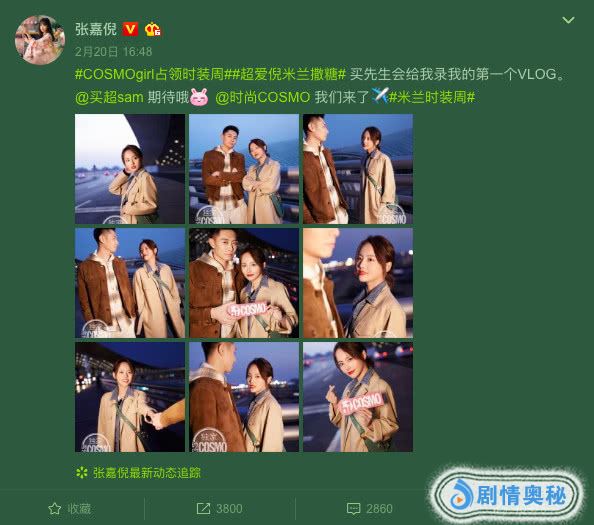
Task: Click the red V verification badge
Action: coord(130,29)
